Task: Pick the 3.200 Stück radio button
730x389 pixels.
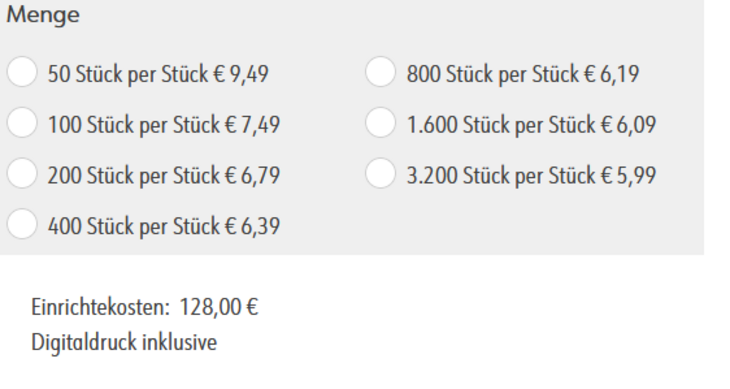Action: coord(380,173)
